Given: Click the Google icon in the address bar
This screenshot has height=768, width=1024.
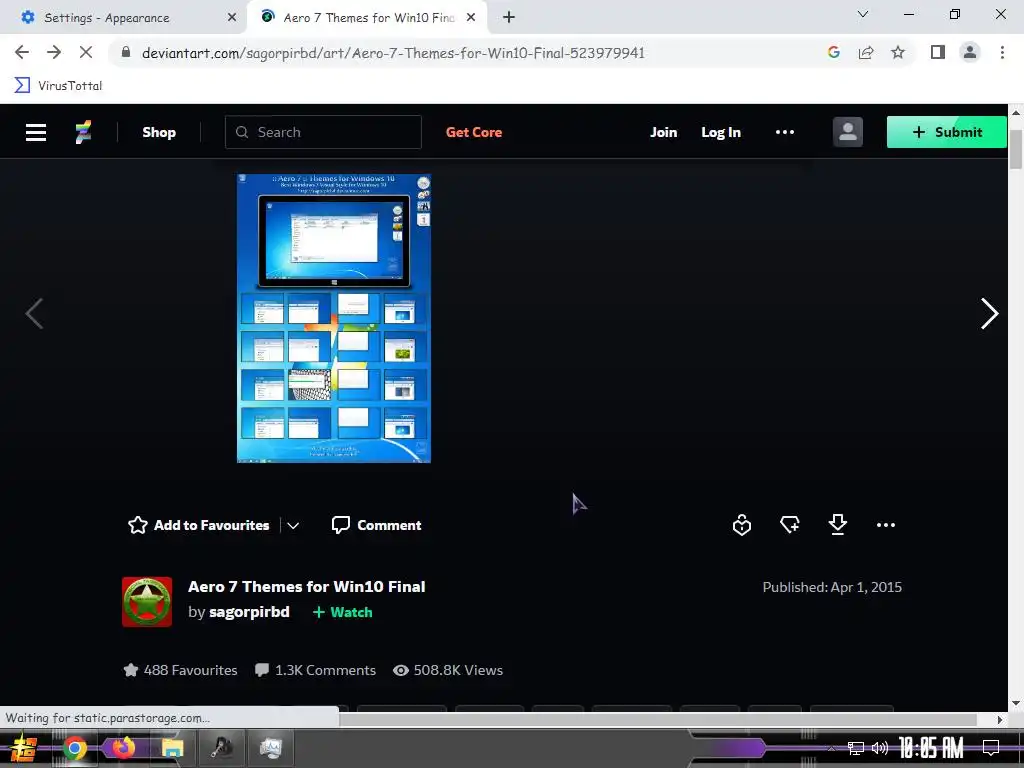Looking at the screenshot, I should pos(833,52).
